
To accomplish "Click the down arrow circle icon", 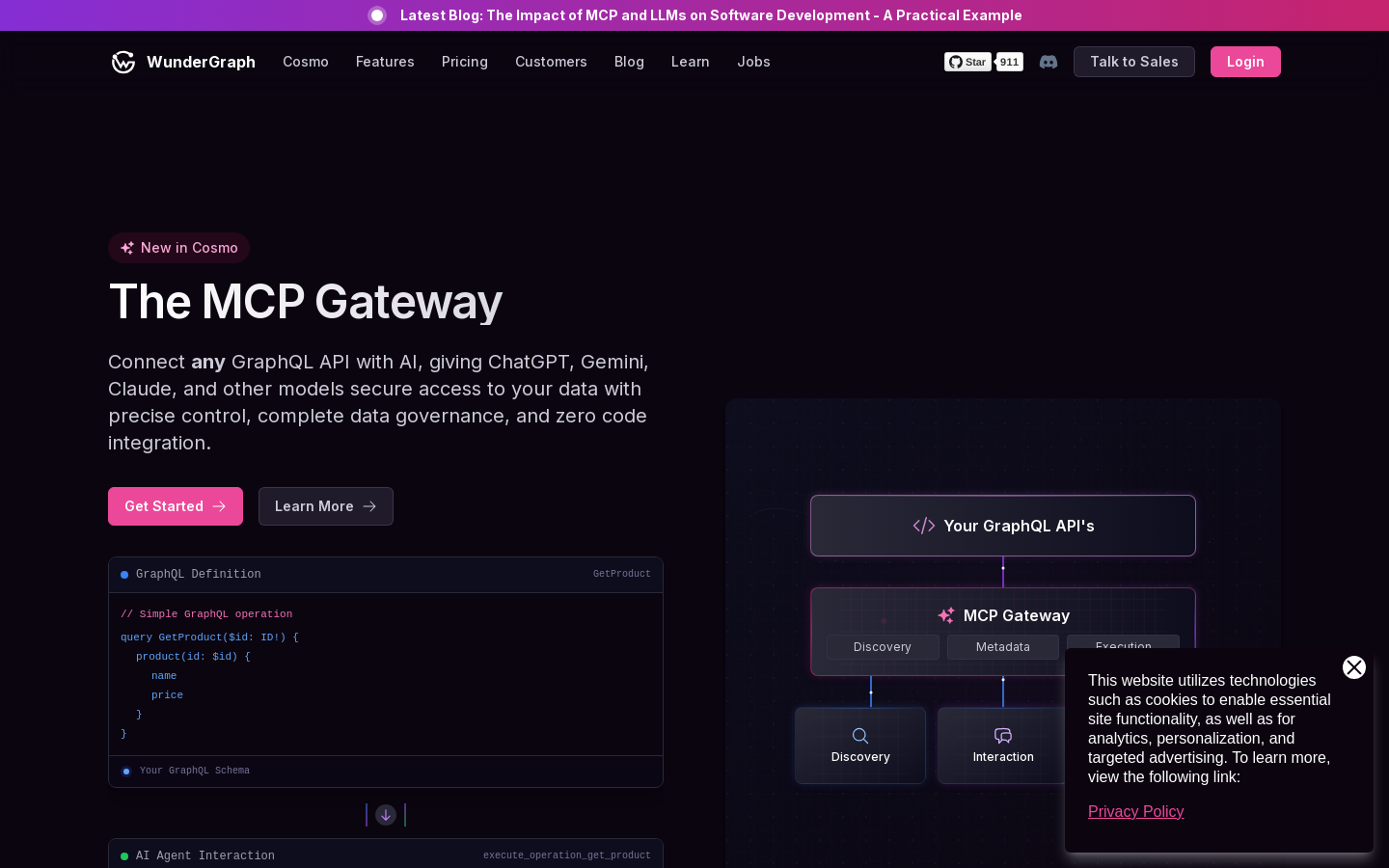I will [x=386, y=815].
